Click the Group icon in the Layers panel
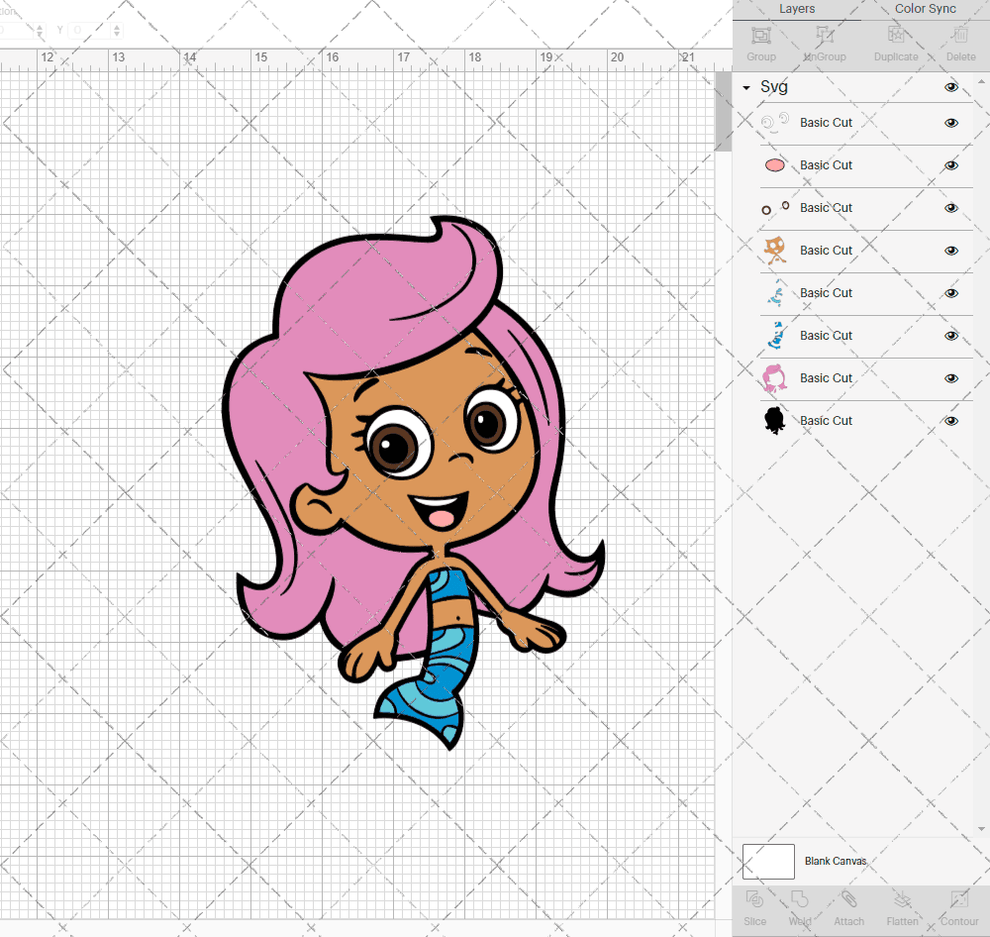 (760, 43)
